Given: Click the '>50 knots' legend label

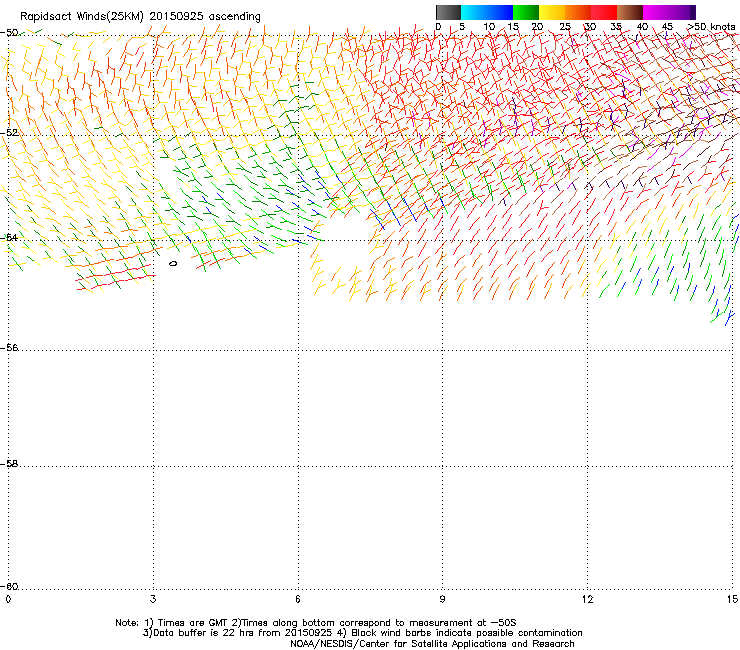Looking at the screenshot, I should (711, 27).
